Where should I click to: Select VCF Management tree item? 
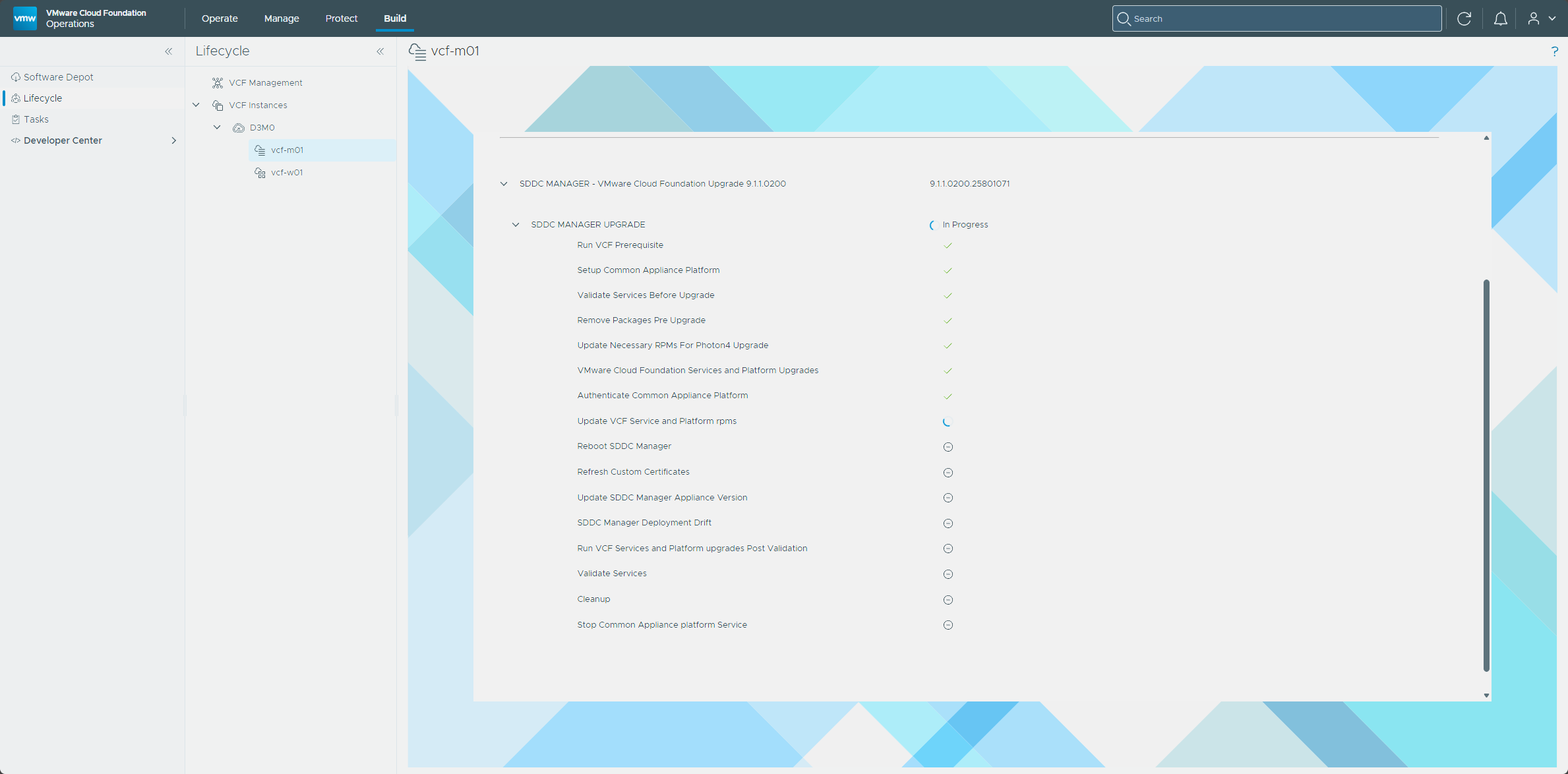pos(266,83)
